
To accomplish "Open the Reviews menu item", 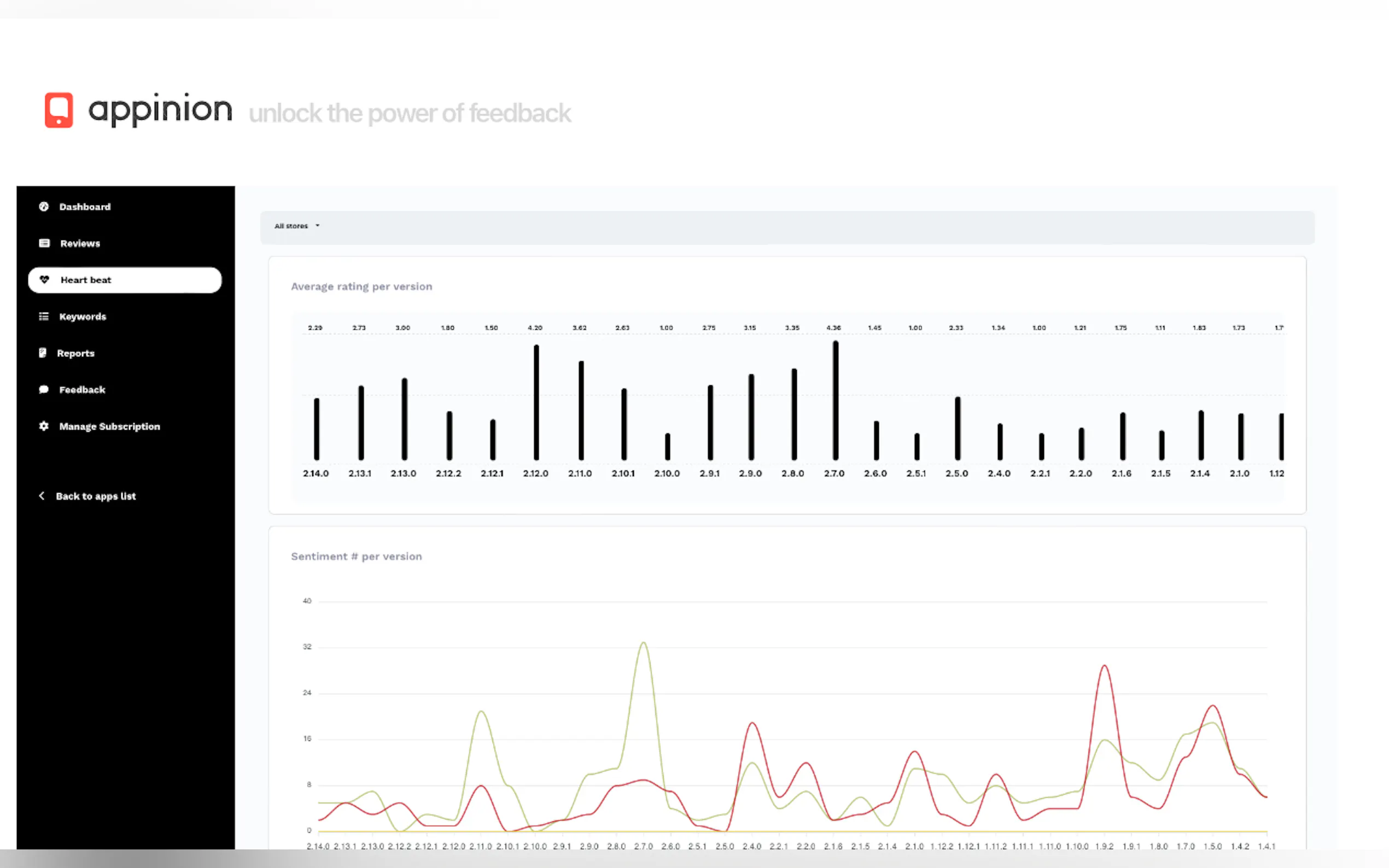I will [80, 243].
